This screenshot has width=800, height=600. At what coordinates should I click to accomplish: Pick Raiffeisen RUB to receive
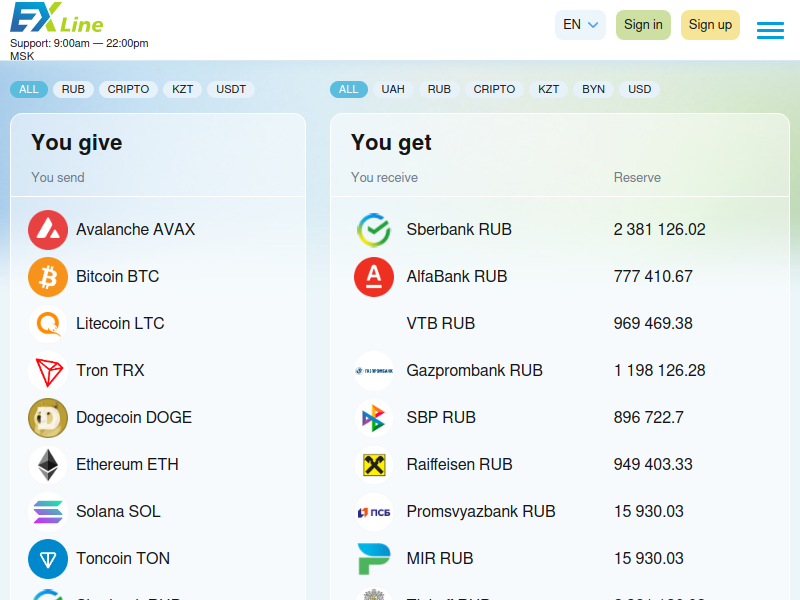click(560, 465)
